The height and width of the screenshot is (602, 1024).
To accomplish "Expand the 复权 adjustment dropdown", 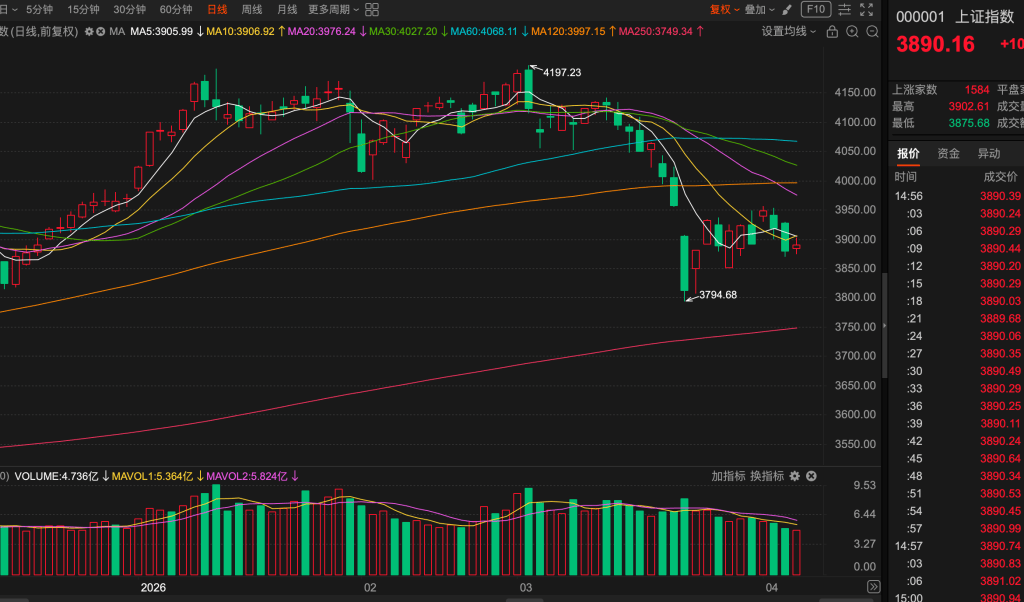I will click(725, 10).
